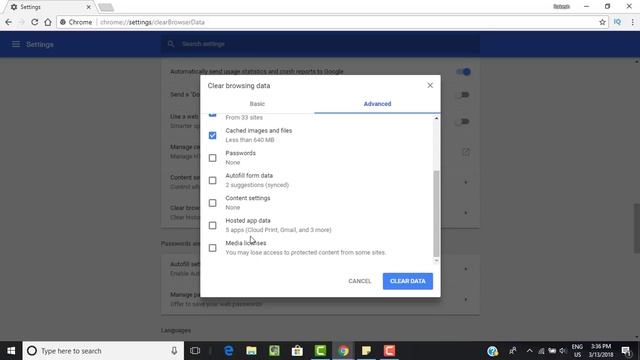Open the green app icon beside File Explorer
The width and height of the screenshot is (640, 360).
[274, 351]
